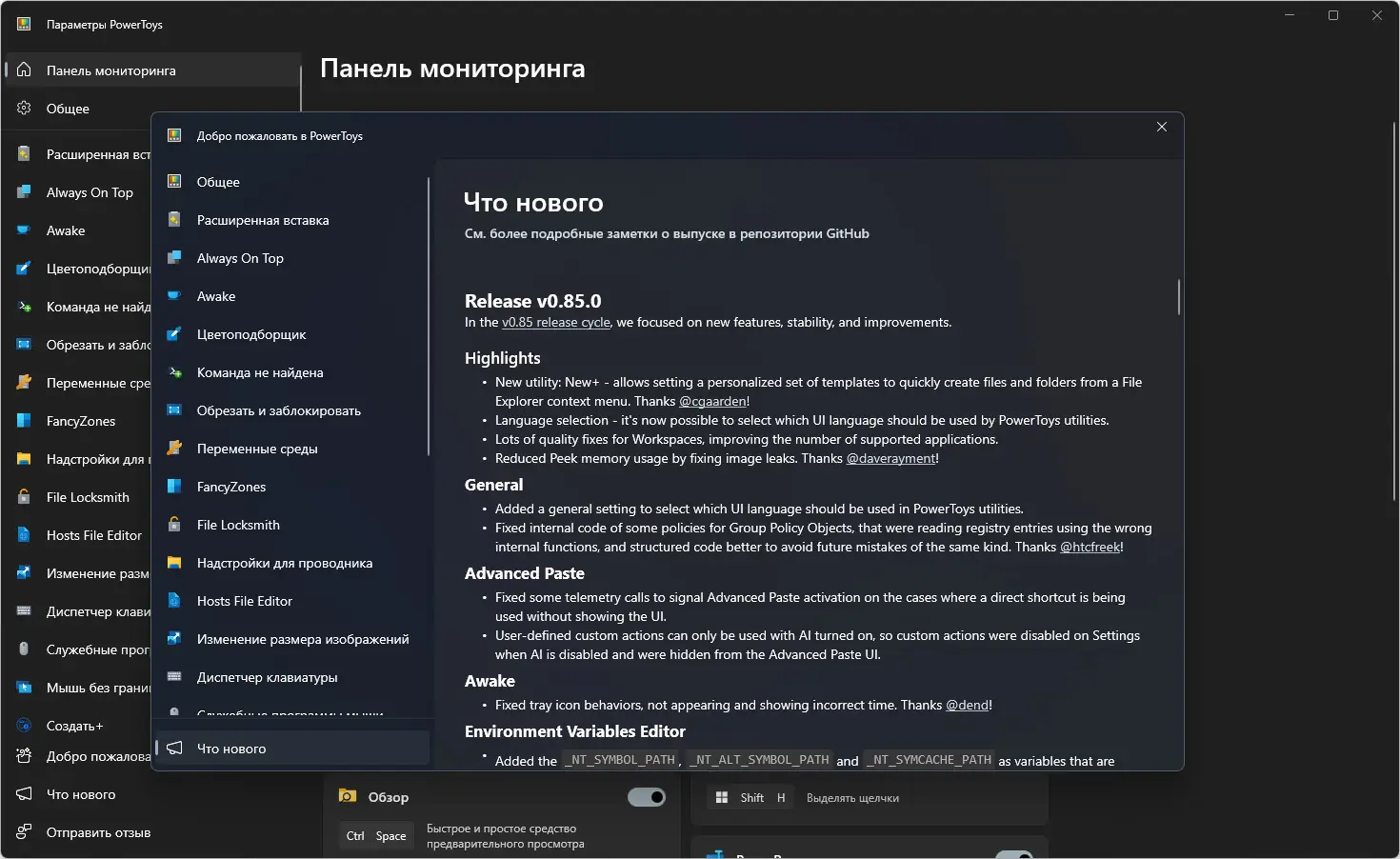Choose Hosts File Editor in welcome dialog list
The height and width of the screenshot is (859, 1400).
pos(292,601)
